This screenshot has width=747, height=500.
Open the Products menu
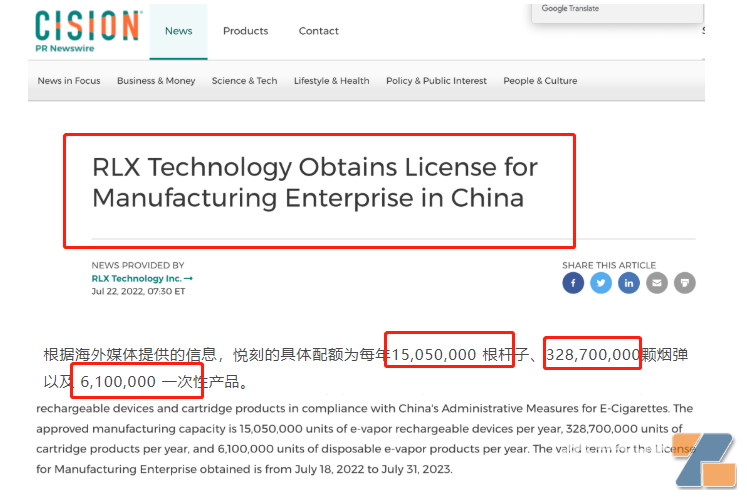246,31
